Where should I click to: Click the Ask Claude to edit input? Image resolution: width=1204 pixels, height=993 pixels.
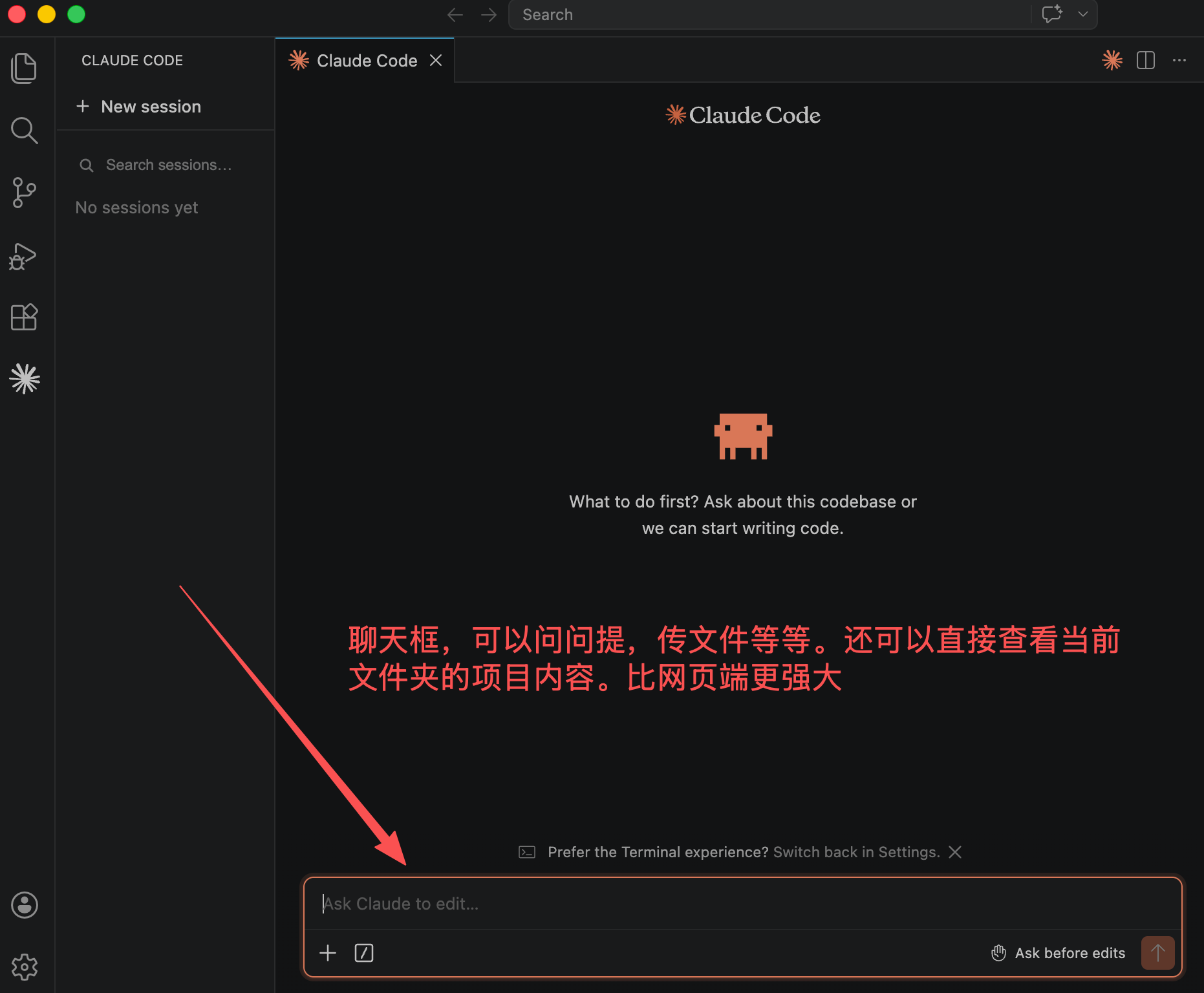coord(742,904)
